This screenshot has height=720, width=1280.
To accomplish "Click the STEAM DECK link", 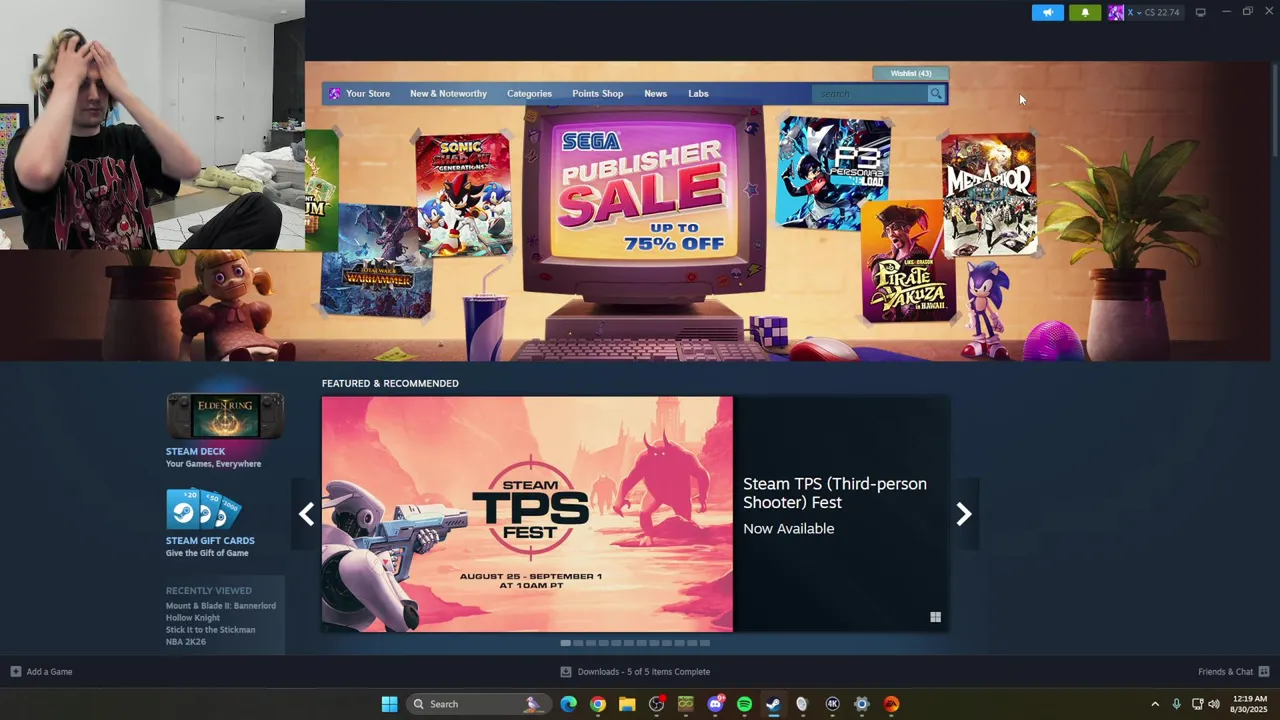I will [x=195, y=451].
